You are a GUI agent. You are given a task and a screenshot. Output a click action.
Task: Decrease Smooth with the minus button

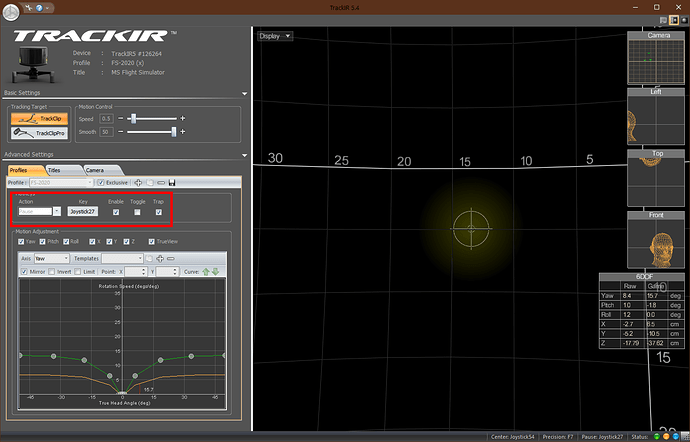(122, 131)
